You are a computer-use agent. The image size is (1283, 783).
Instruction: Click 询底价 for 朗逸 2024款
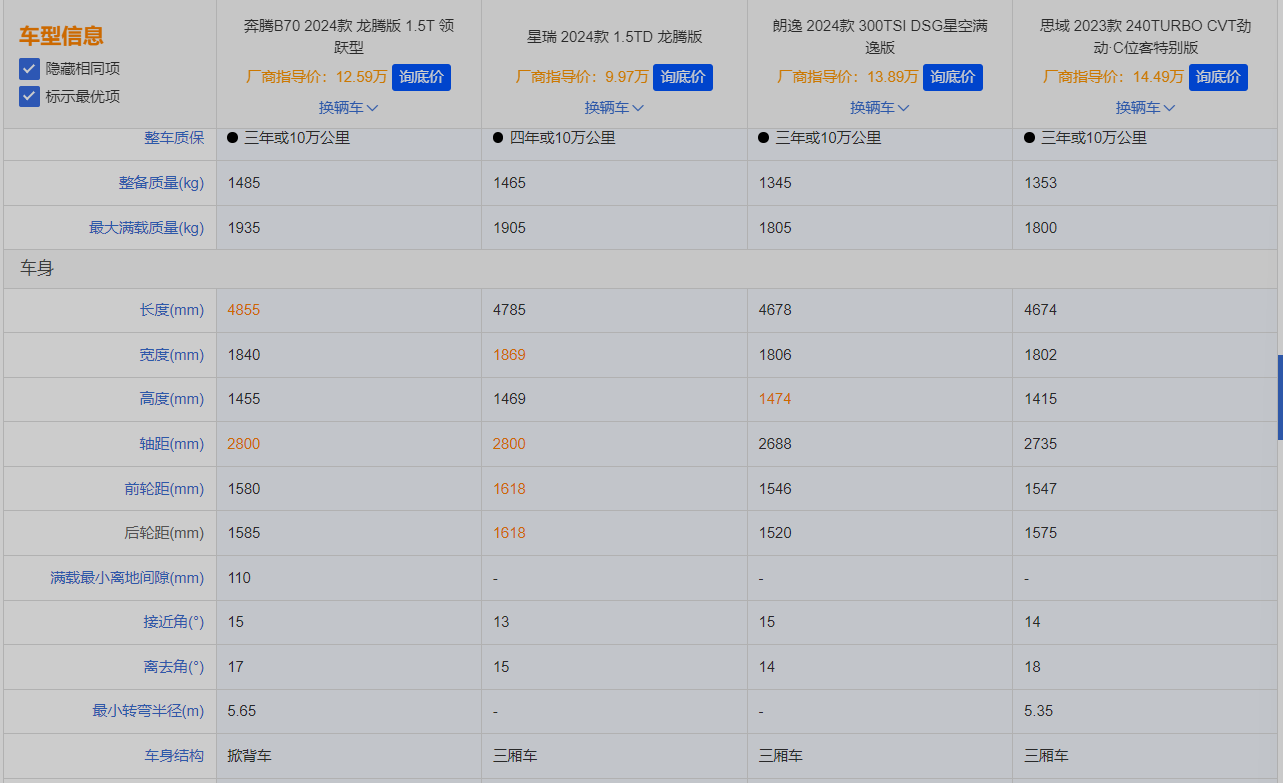[953, 77]
